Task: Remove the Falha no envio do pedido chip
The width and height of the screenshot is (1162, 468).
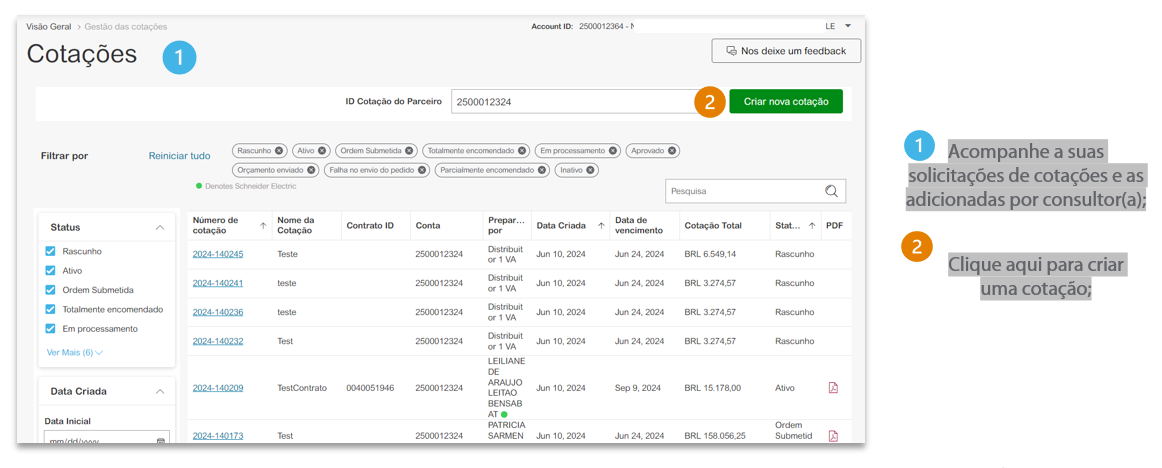Action: pos(422,170)
